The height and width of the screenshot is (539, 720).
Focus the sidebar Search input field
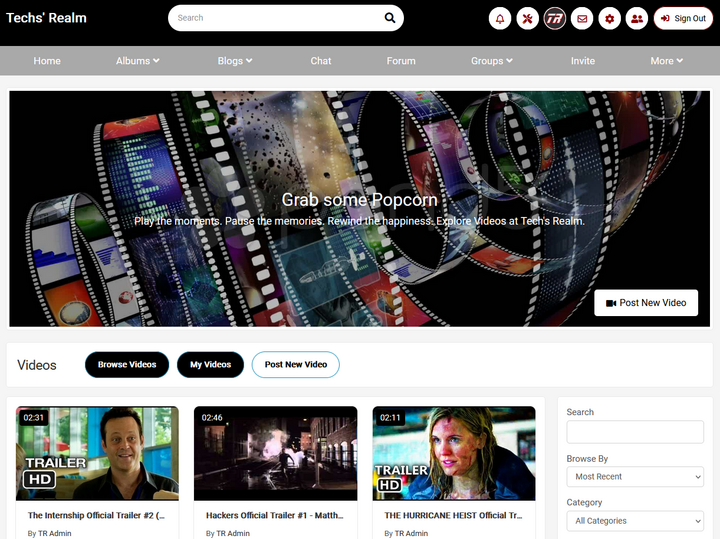coord(635,432)
